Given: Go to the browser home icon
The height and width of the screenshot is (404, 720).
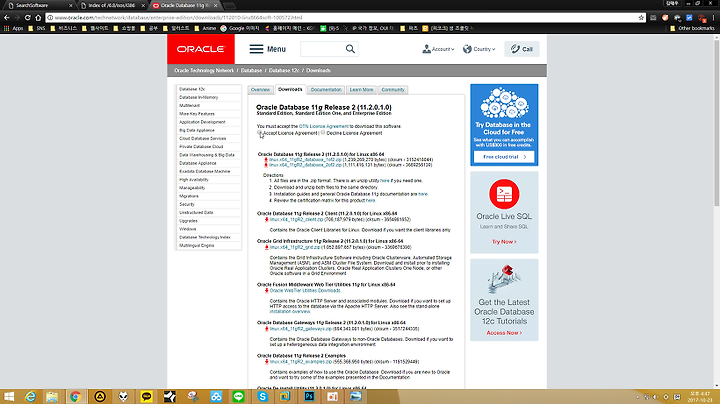Looking at the screenshot, I should click(x=38, y=17).
